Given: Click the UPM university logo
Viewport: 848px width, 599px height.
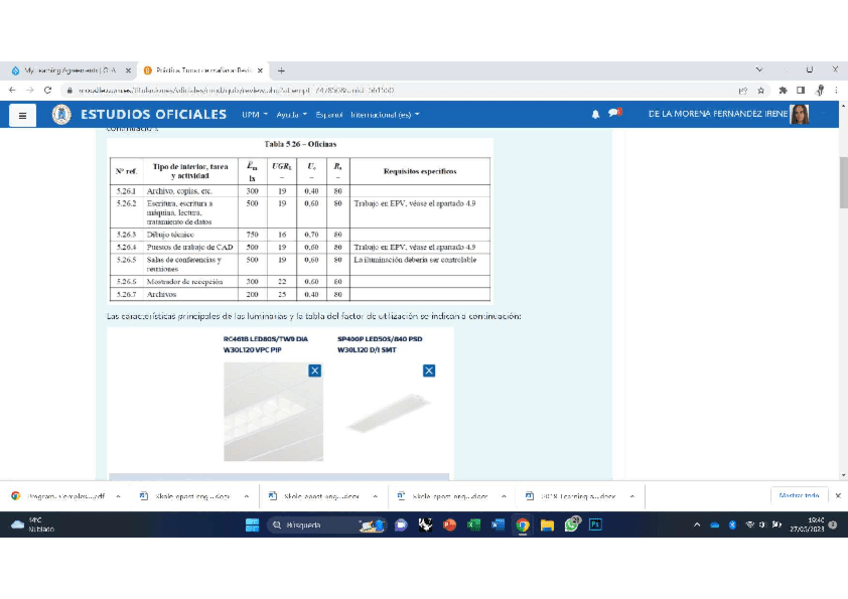Looking at the screenshot, I should click(61, 115).
